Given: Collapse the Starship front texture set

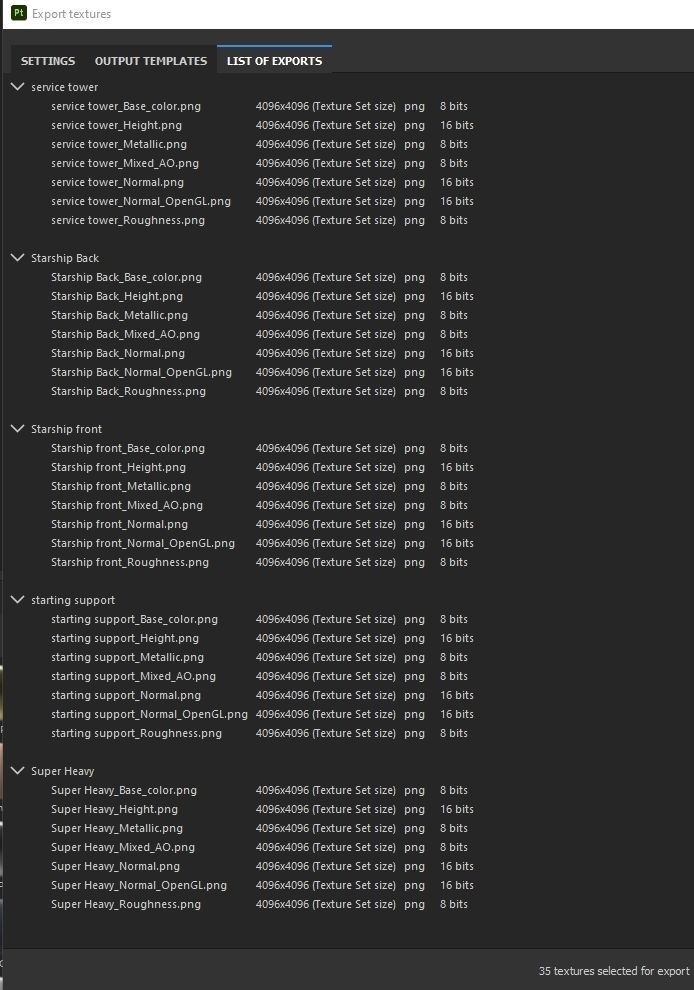Looking at the screenshot, I should (x=17, y=429).
